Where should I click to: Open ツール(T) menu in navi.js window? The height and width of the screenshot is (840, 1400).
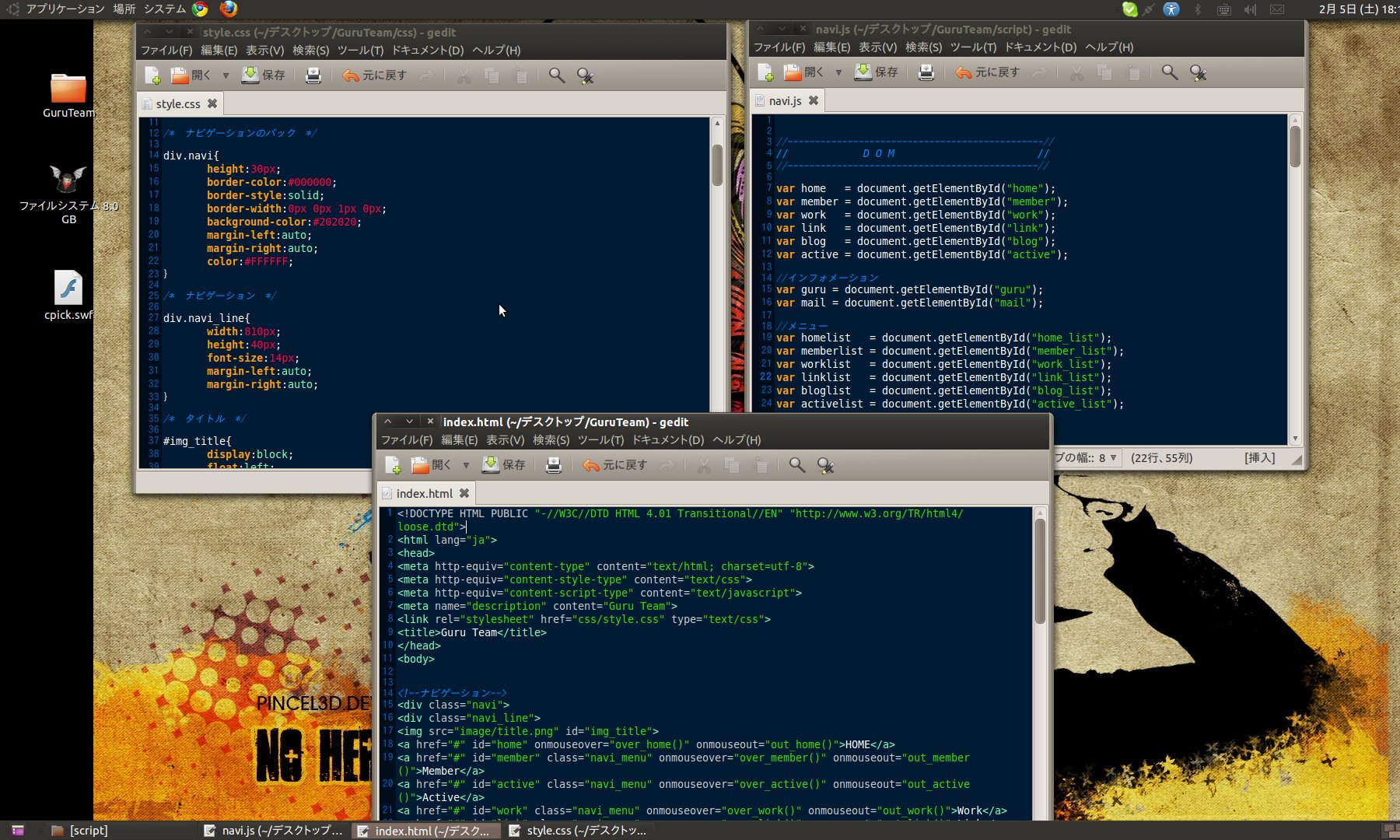(x=973, y=47)
